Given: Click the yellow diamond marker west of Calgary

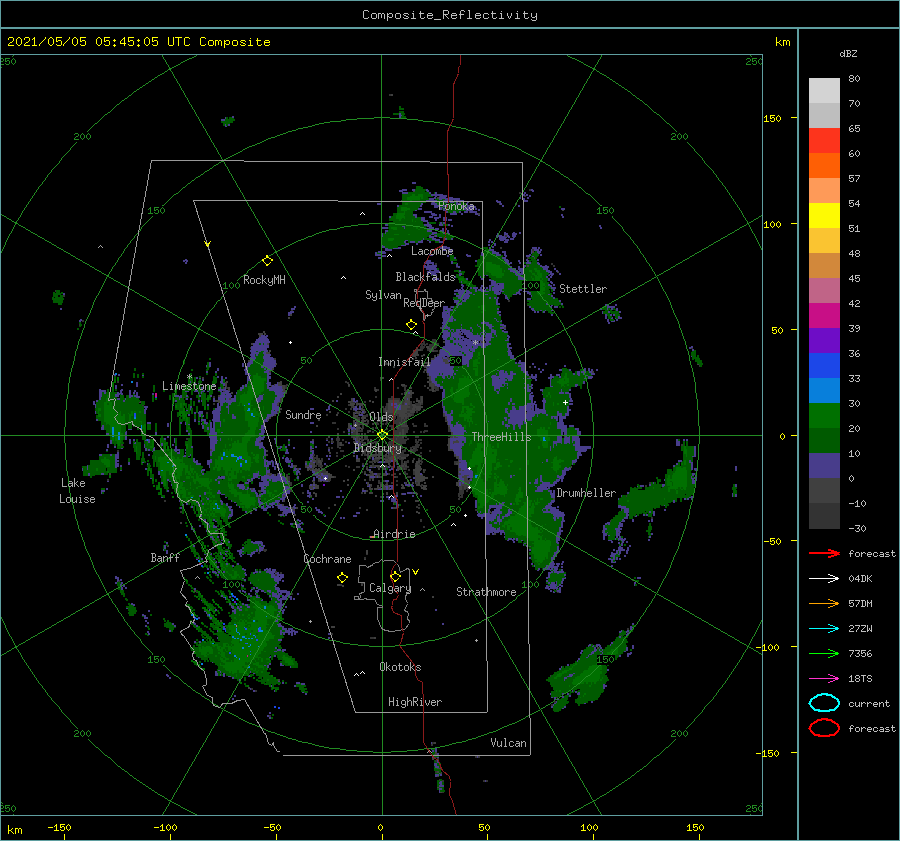Looking at the screenshot, I should tap(342, 578).
